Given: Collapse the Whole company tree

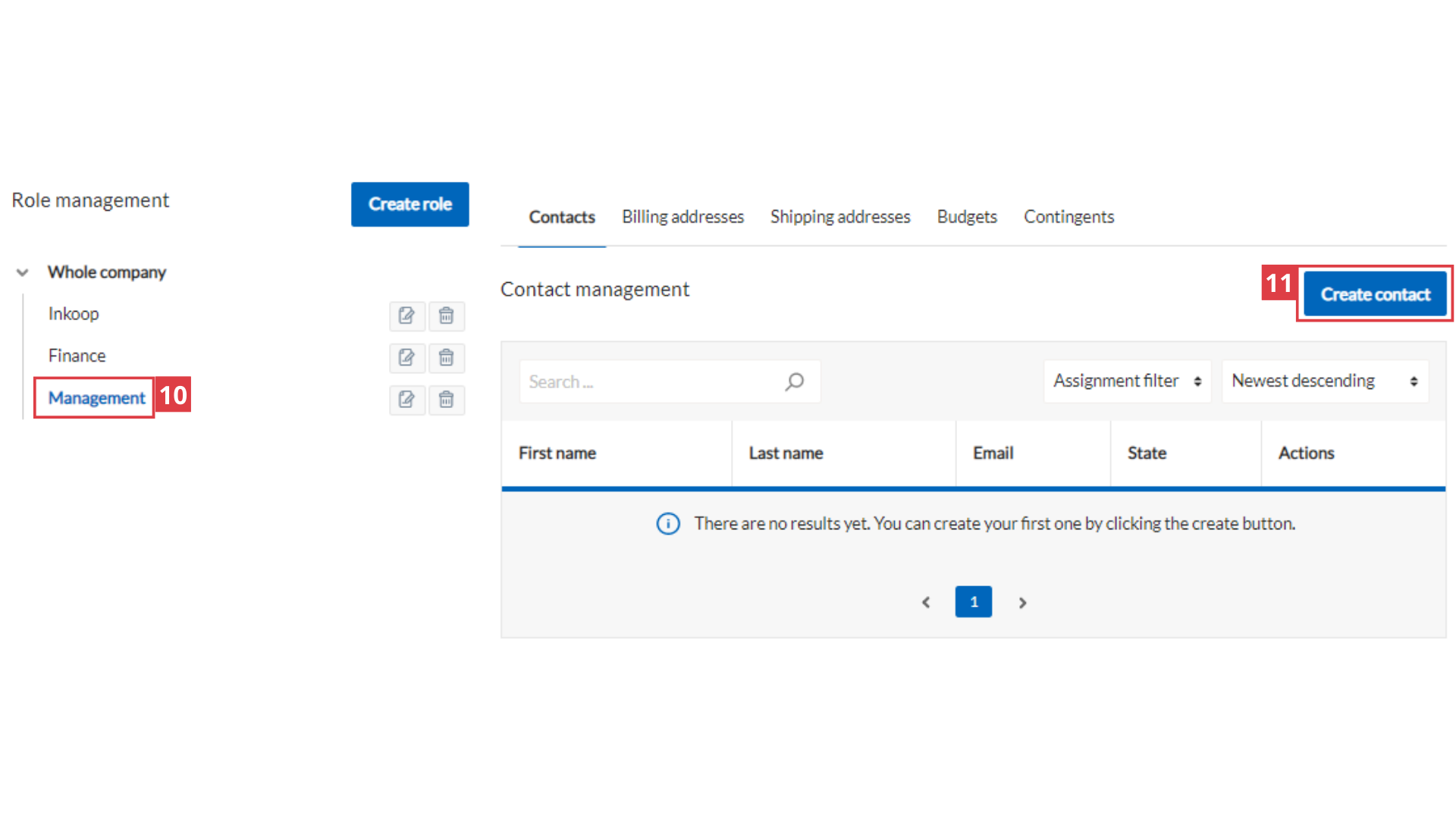Looking at the screenshot, I should point(23,272).
